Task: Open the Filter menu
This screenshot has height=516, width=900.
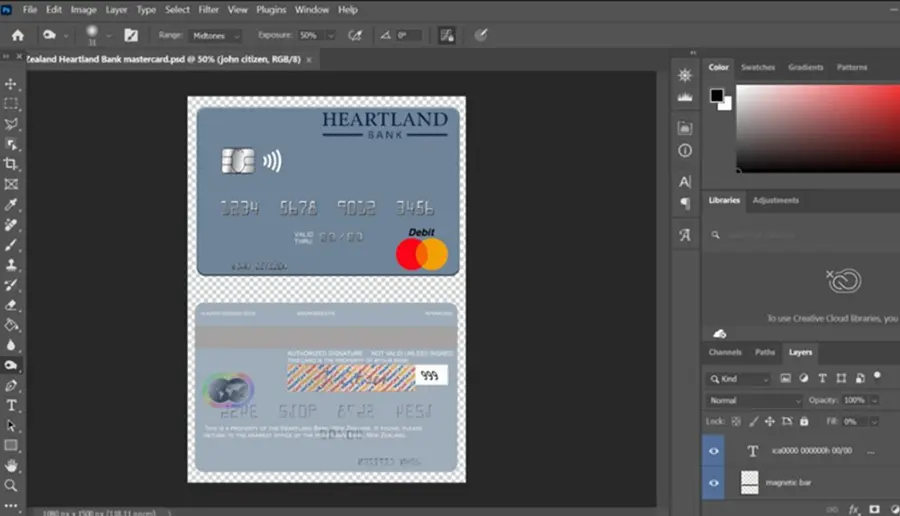Action: point(208,10)
